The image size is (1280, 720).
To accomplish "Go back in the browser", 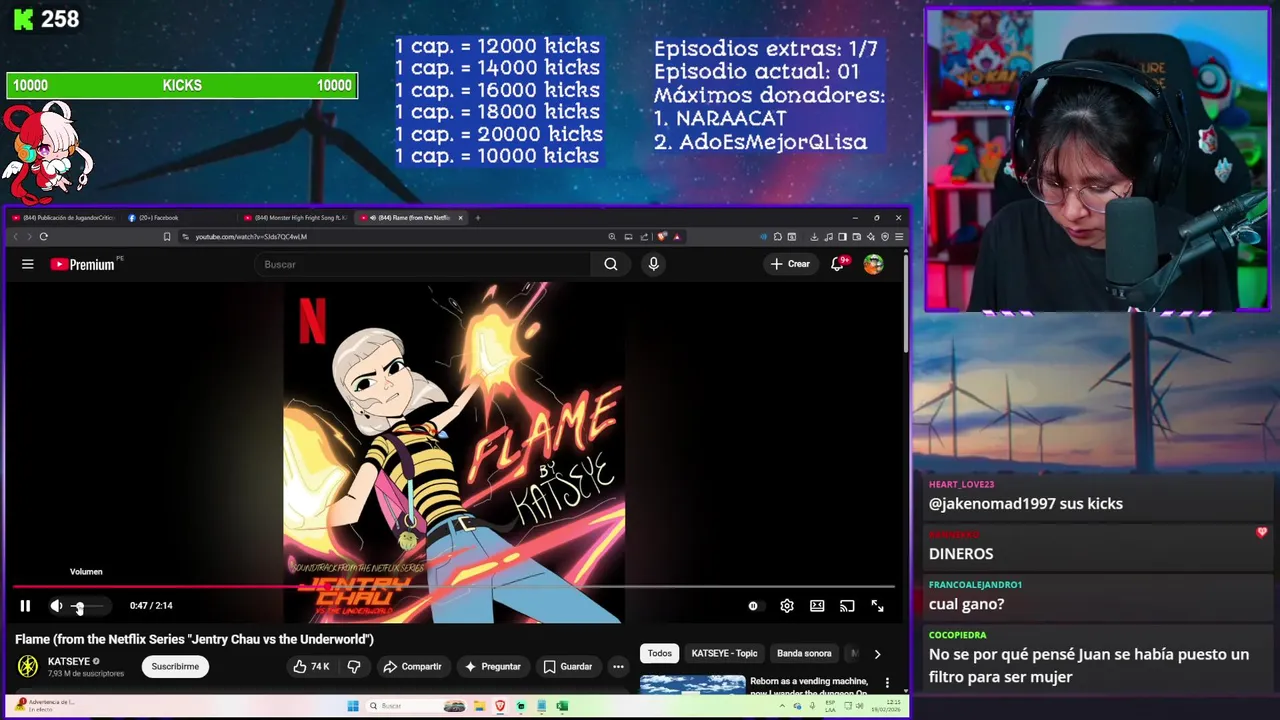I will tap(15, 237).
